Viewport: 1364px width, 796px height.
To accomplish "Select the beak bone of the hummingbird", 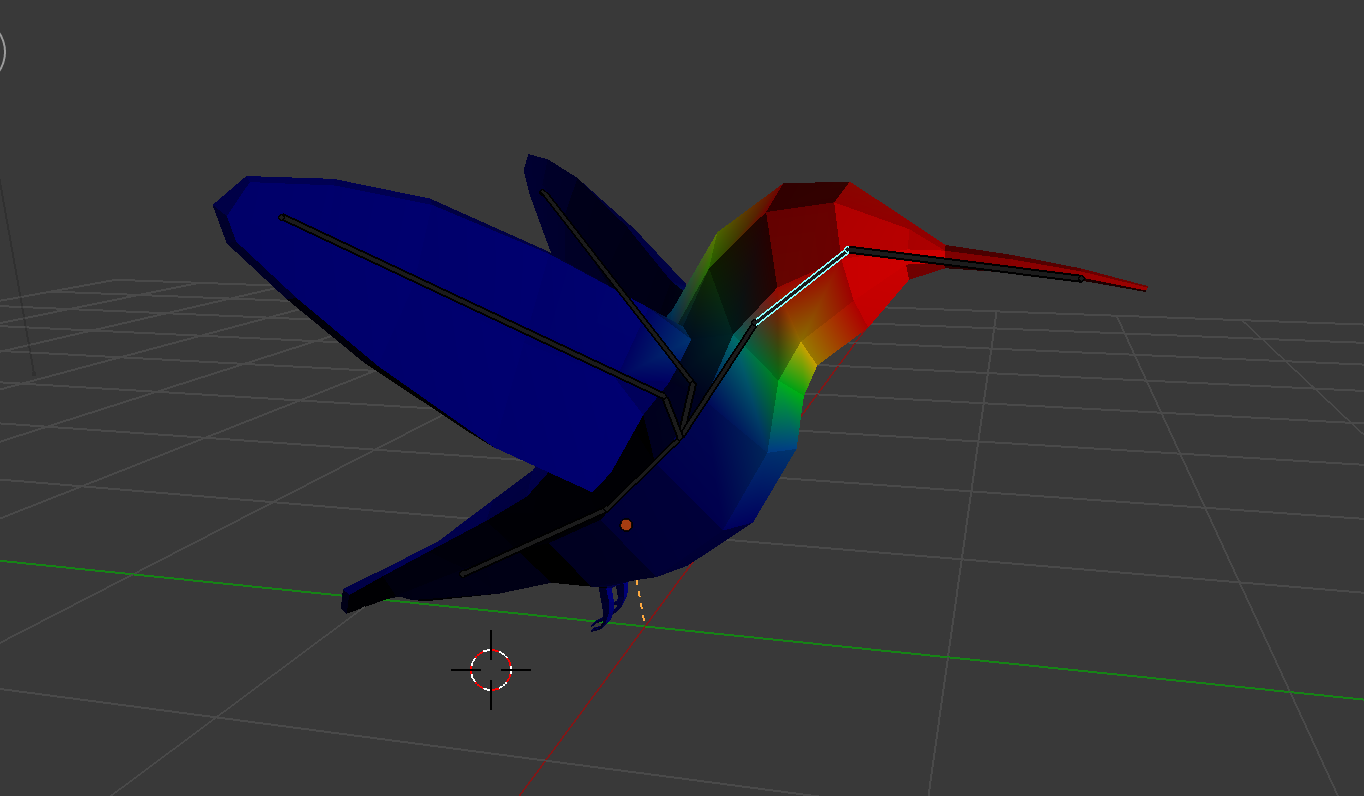I will pos(965,264).
